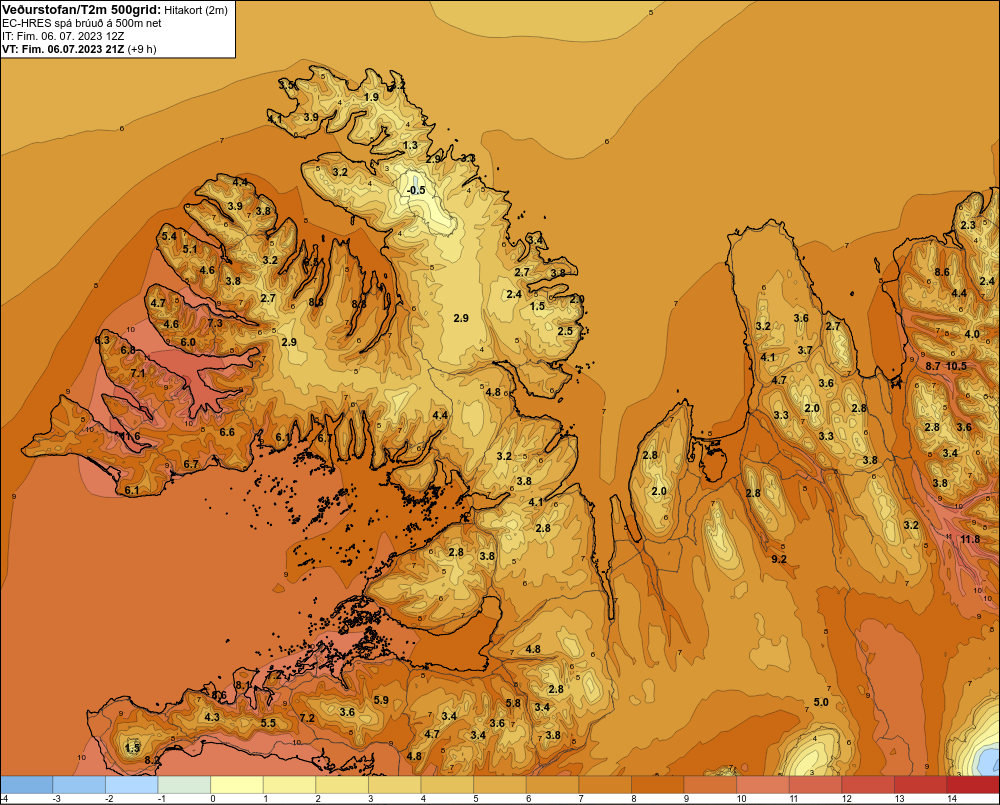Click the legend tick label '-4'
The width and height of the screenshot is (1000, 805).
point(4,799)
